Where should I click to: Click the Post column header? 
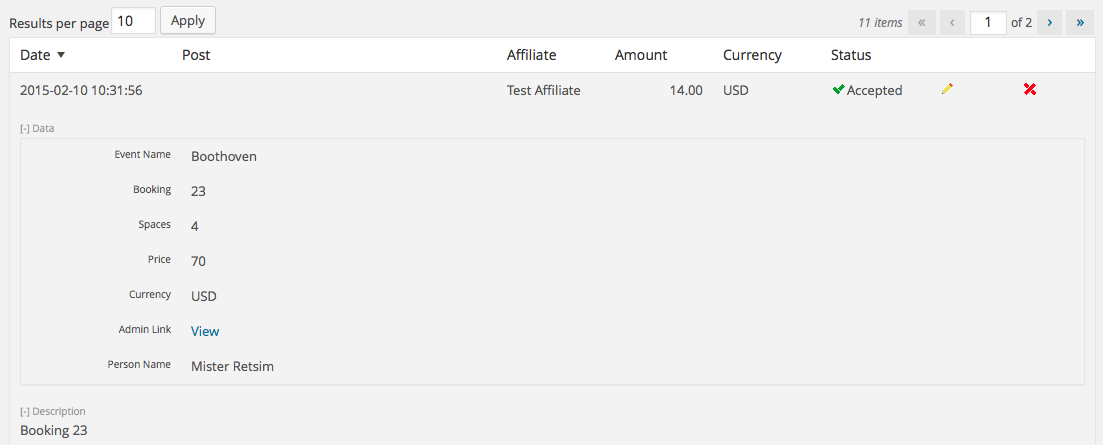click(196, 55)
